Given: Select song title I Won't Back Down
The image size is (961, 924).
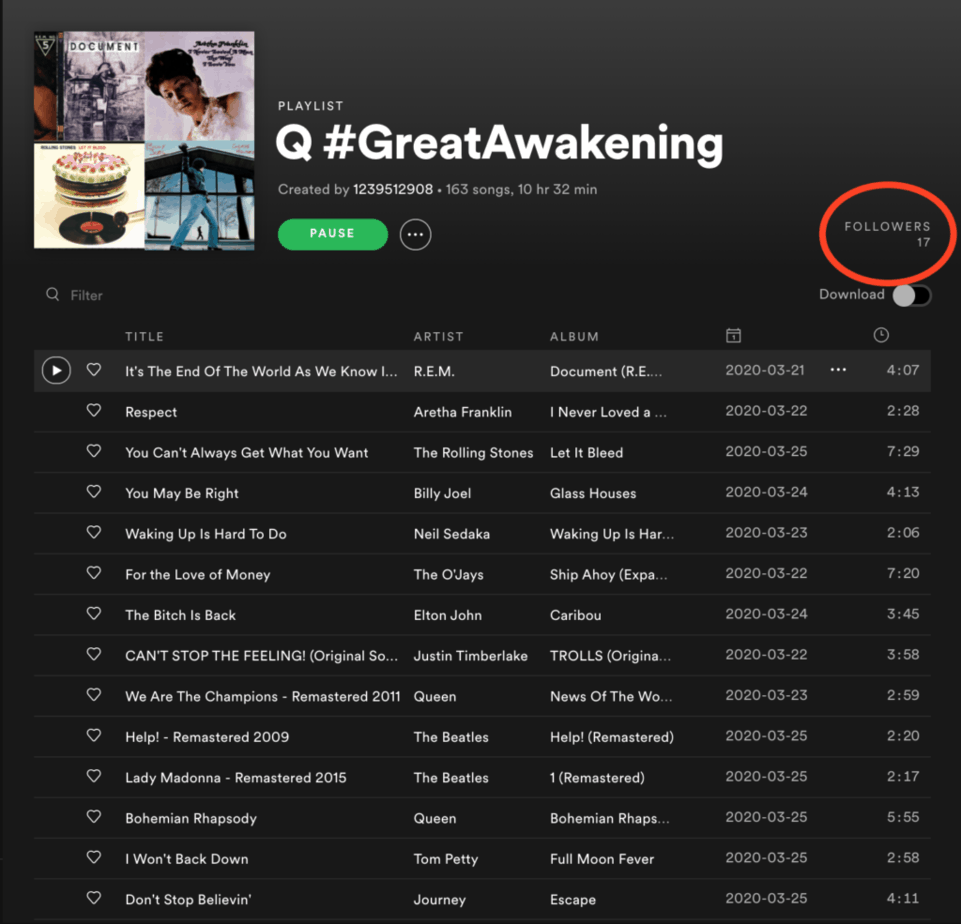Looking at the screenshot, I should (187, 859).
